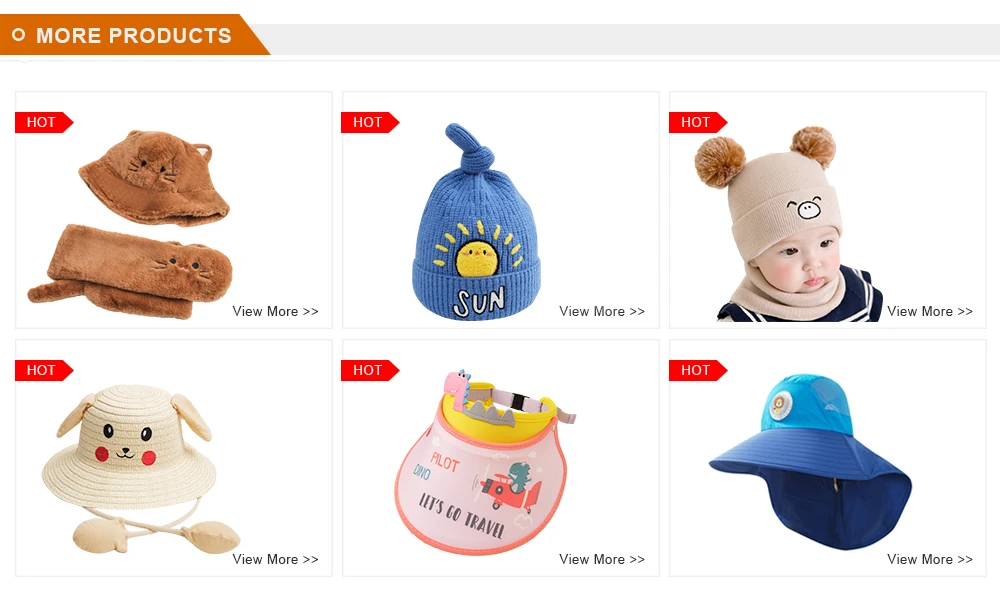
Task: Click the HOT badge on blue SUN beanie
Action: (x=371, y=122)
